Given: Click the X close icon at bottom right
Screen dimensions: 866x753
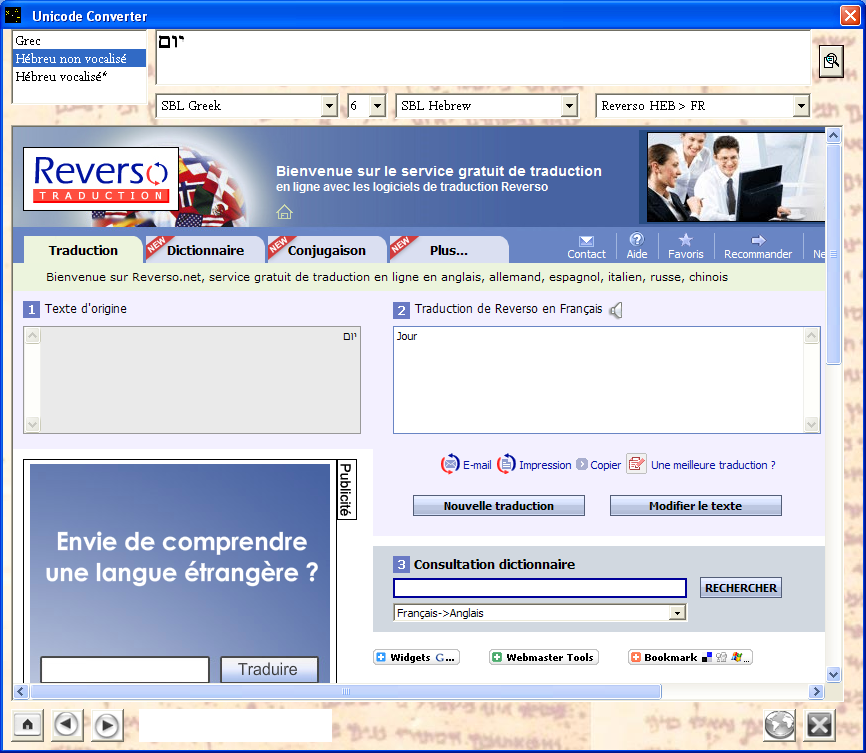Looking at the screenshot, I should 820,724.
